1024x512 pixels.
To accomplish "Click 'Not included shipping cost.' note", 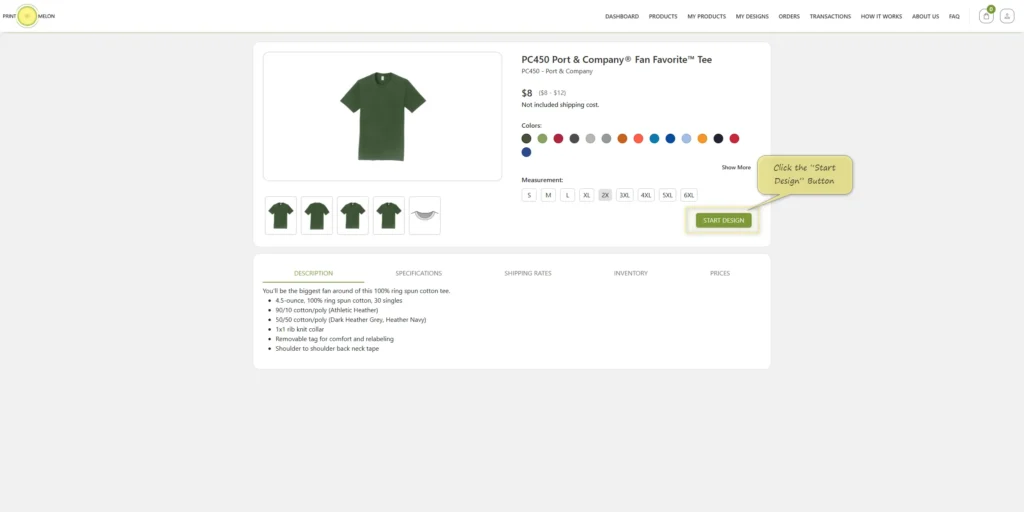I will [560, 104].
